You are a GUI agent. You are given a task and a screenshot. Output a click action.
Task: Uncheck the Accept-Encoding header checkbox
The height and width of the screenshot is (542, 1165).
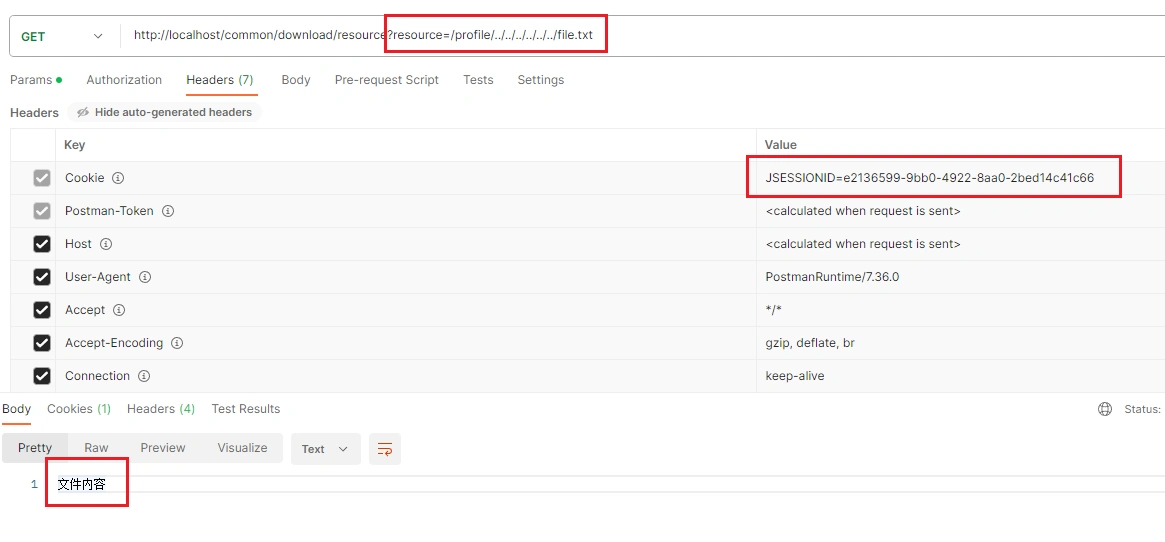click(x=42, y=343)
